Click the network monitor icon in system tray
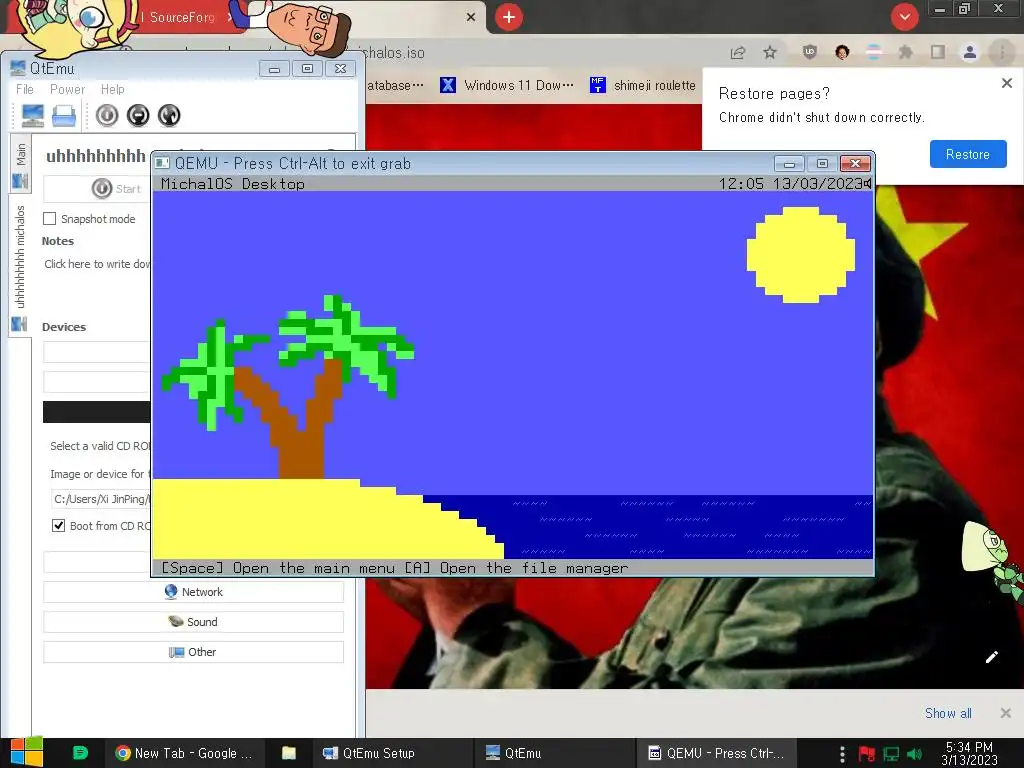Screen dimensions: 1024x768 click(891, 754)
